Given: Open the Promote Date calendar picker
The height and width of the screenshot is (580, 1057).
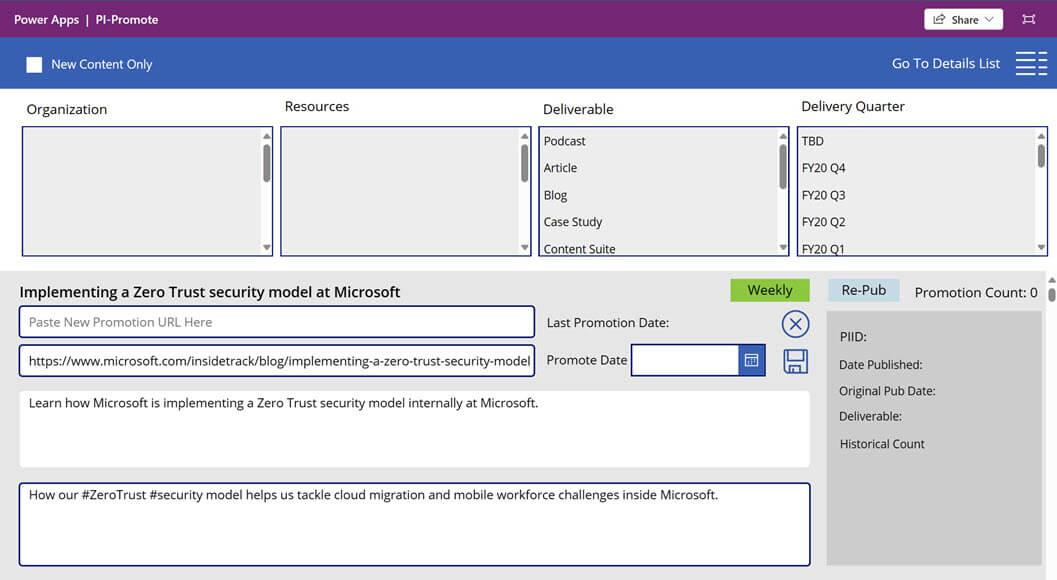Looking at the screenshot, I should 752,360.
